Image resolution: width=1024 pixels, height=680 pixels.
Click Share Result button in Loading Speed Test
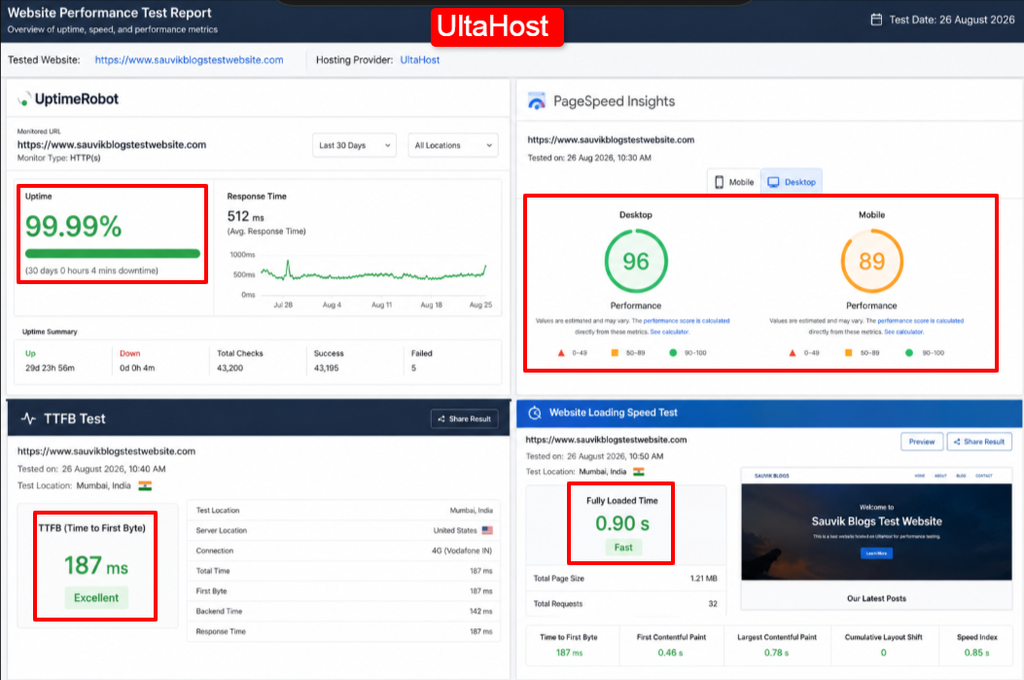pos(979,442)
